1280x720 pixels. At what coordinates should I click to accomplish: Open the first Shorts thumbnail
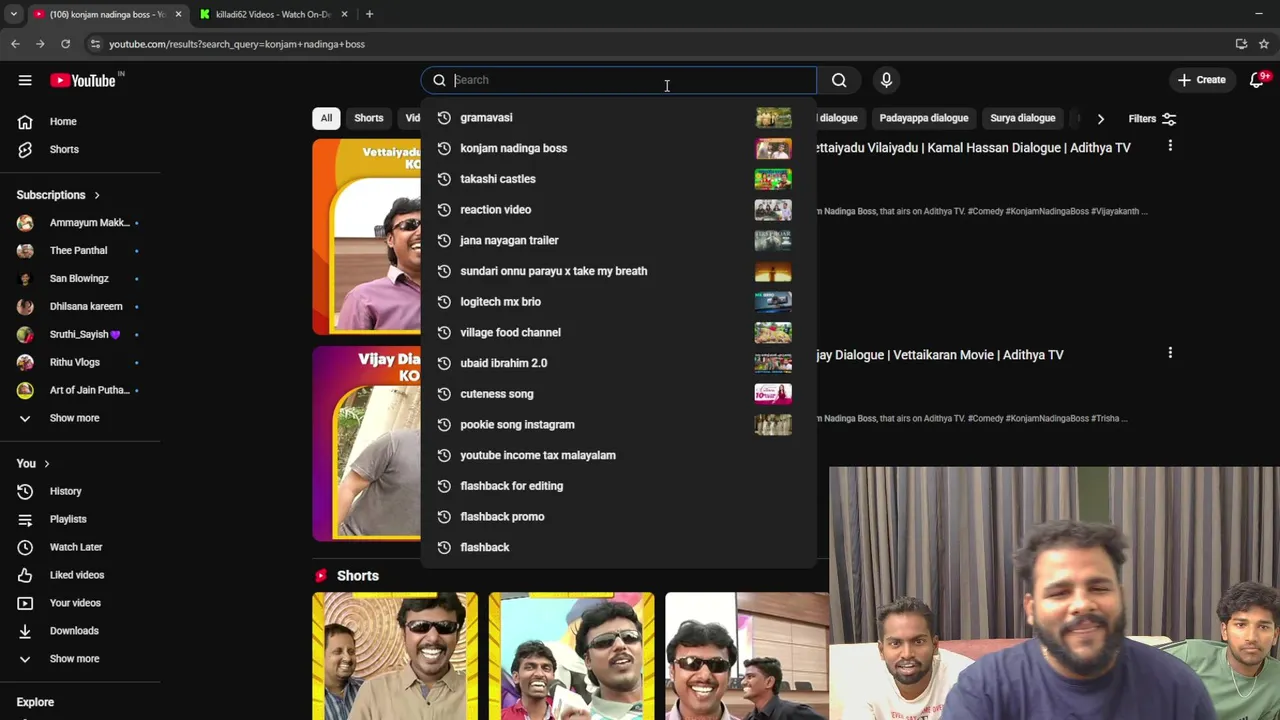(395, 655)
